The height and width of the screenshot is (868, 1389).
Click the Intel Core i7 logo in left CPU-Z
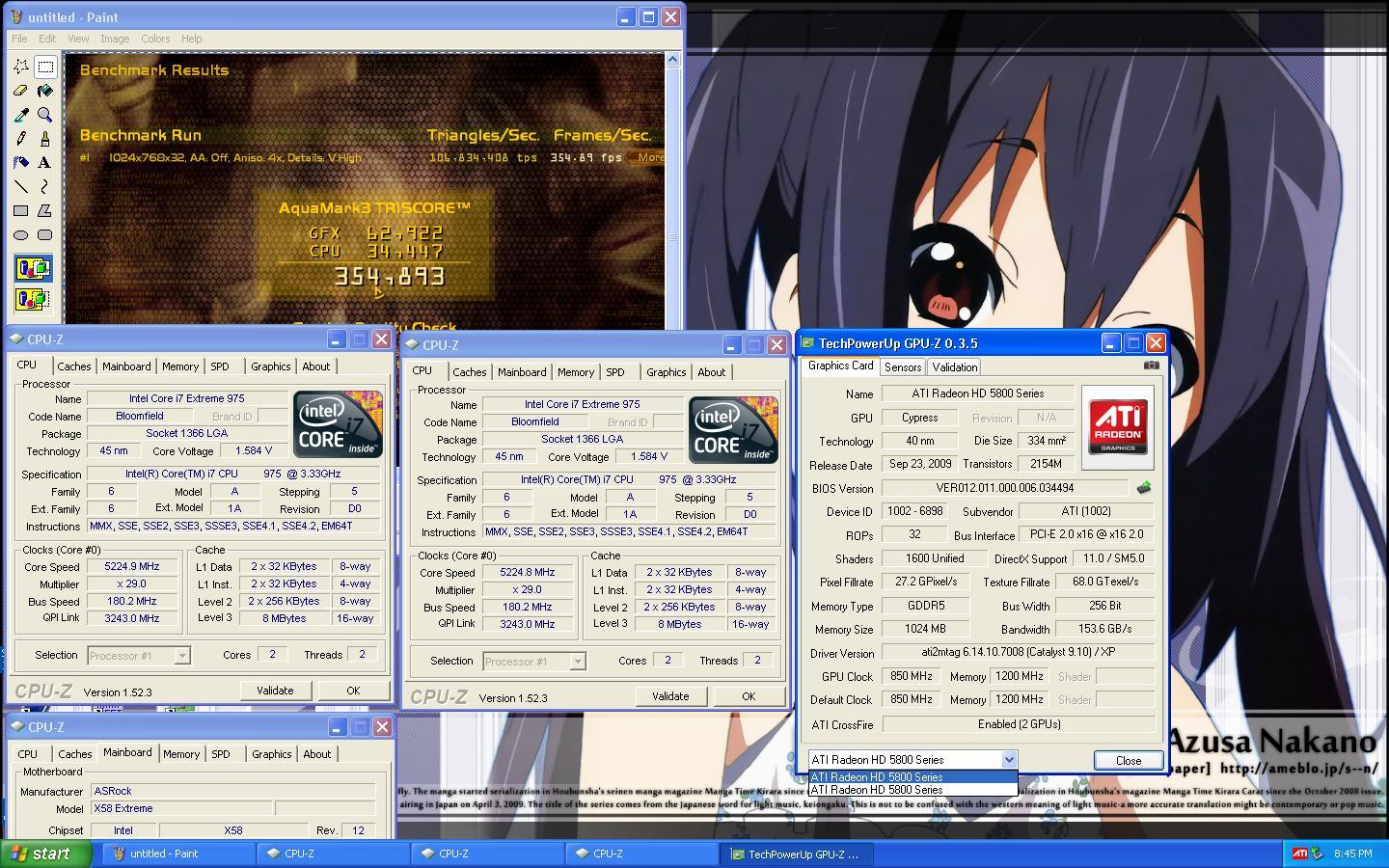click(x=338, y=424)
